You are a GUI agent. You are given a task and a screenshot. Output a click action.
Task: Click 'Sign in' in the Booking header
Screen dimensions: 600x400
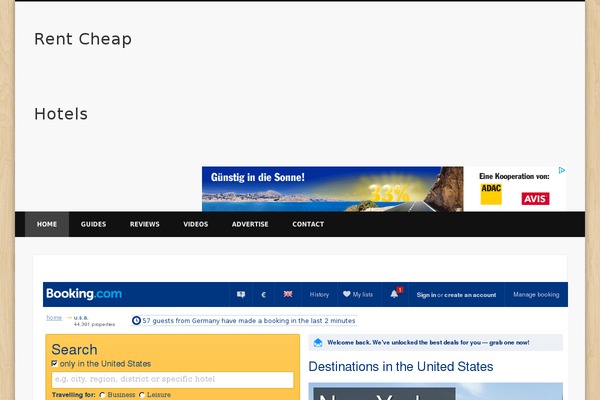(x=426, y=295)
